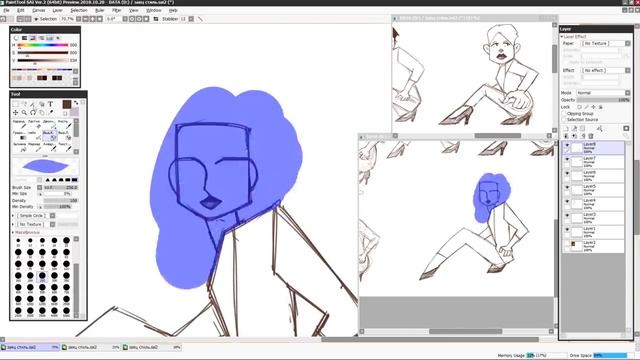
Task: Toggle the lock-all layer option
Action: click(x=600, y=107)
